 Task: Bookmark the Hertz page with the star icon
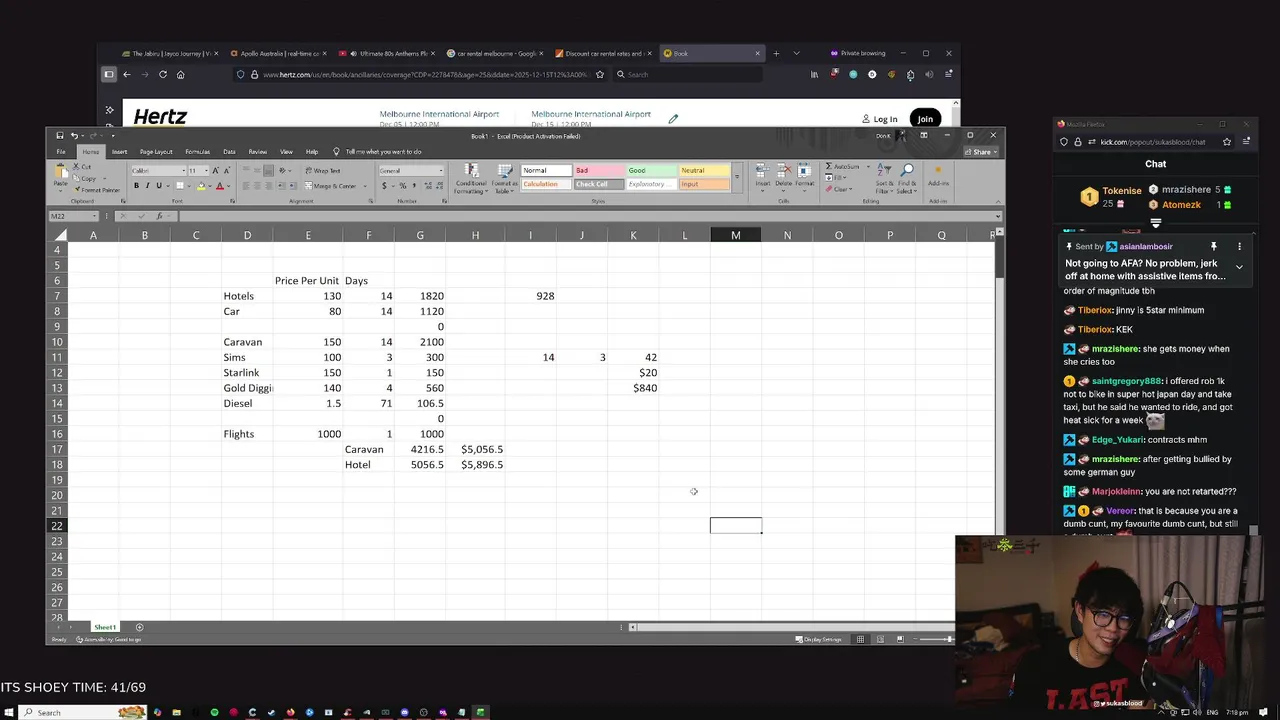point(600,74)
